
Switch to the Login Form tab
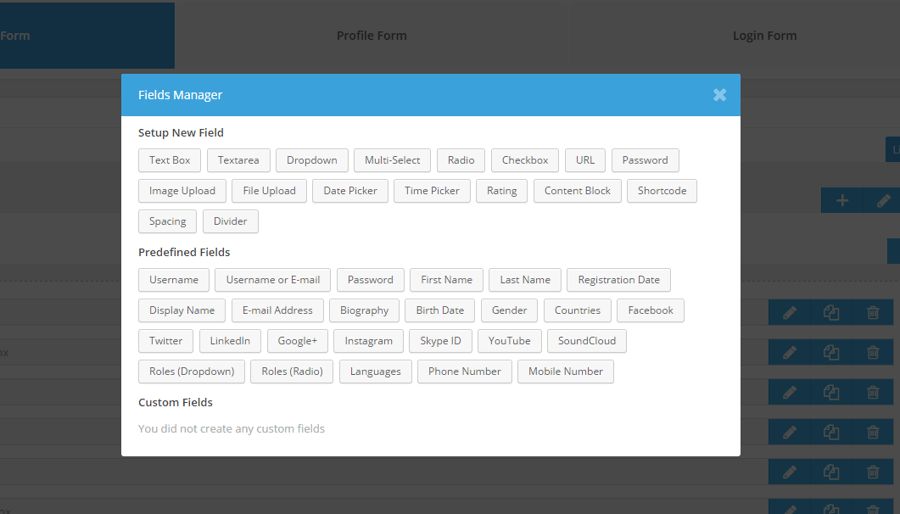click(765, 36)
